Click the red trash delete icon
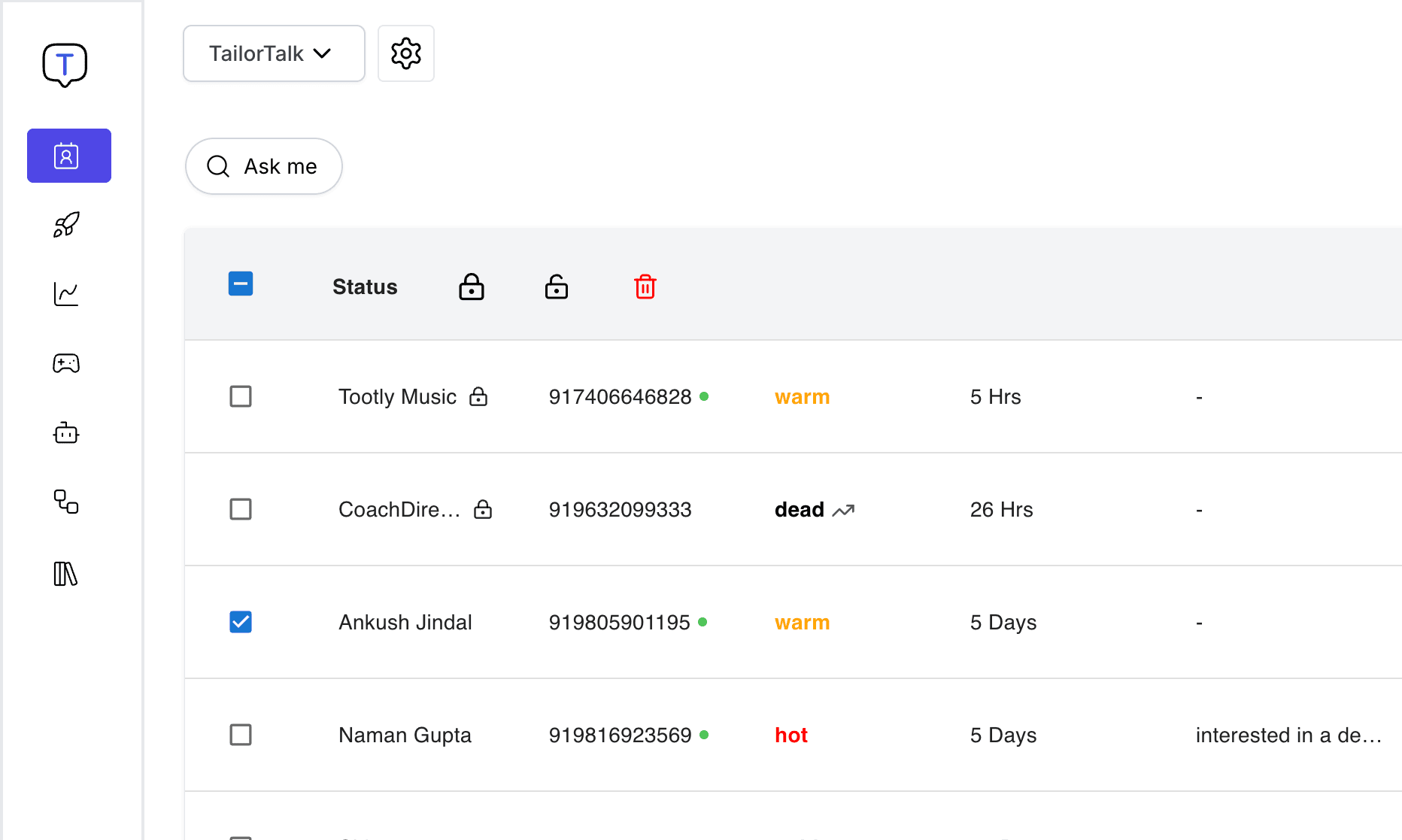Viewport: 1402px width, 840px height. 645,287
